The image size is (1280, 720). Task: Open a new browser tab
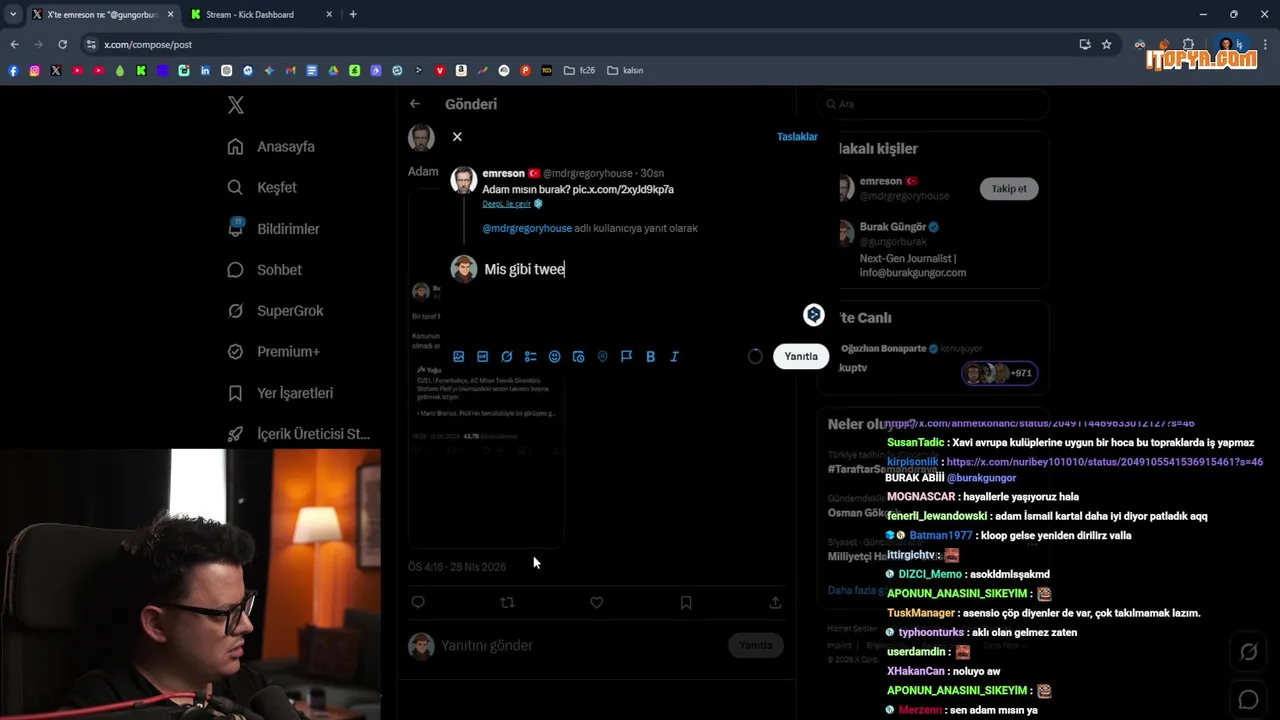353,14
